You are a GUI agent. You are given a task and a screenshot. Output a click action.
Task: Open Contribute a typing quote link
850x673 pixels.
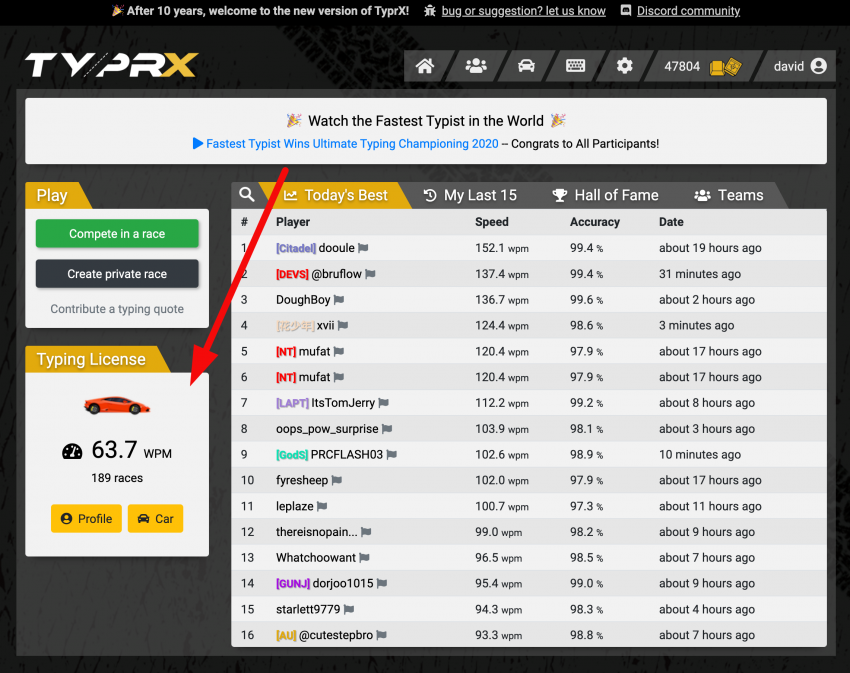coord(117,309)
